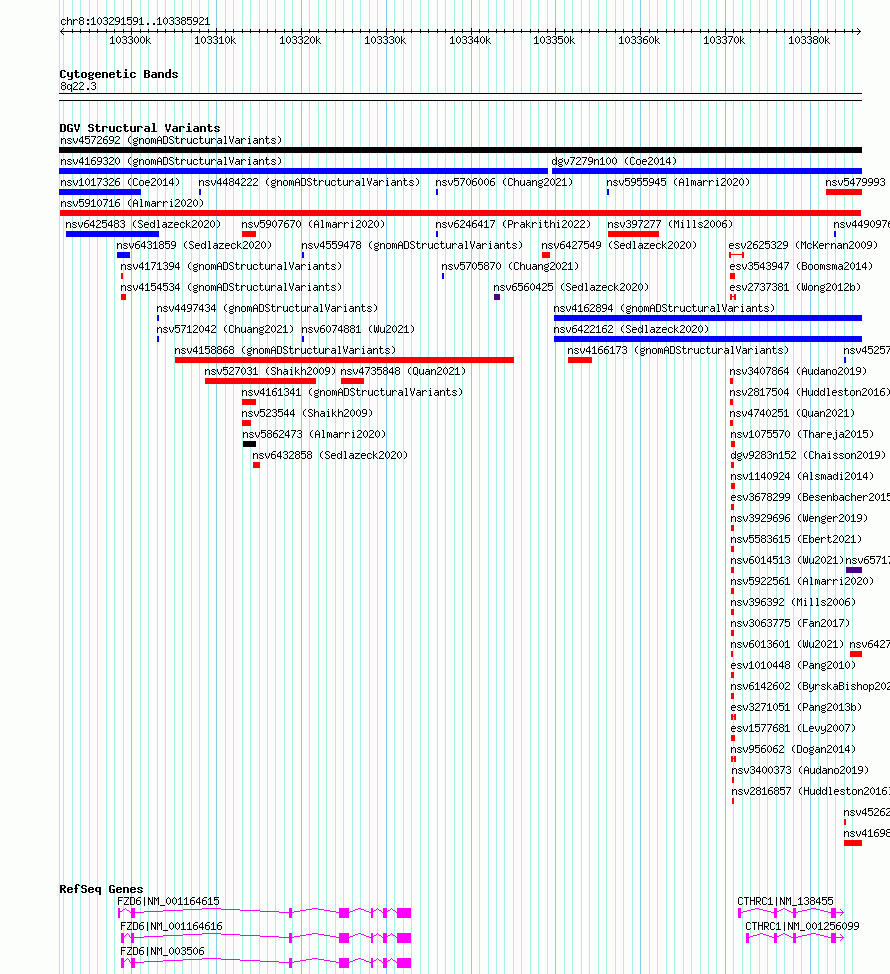Open esv1577681 (Levy2007) label
The height and width of the screenshot is (974, 890).
793,730
